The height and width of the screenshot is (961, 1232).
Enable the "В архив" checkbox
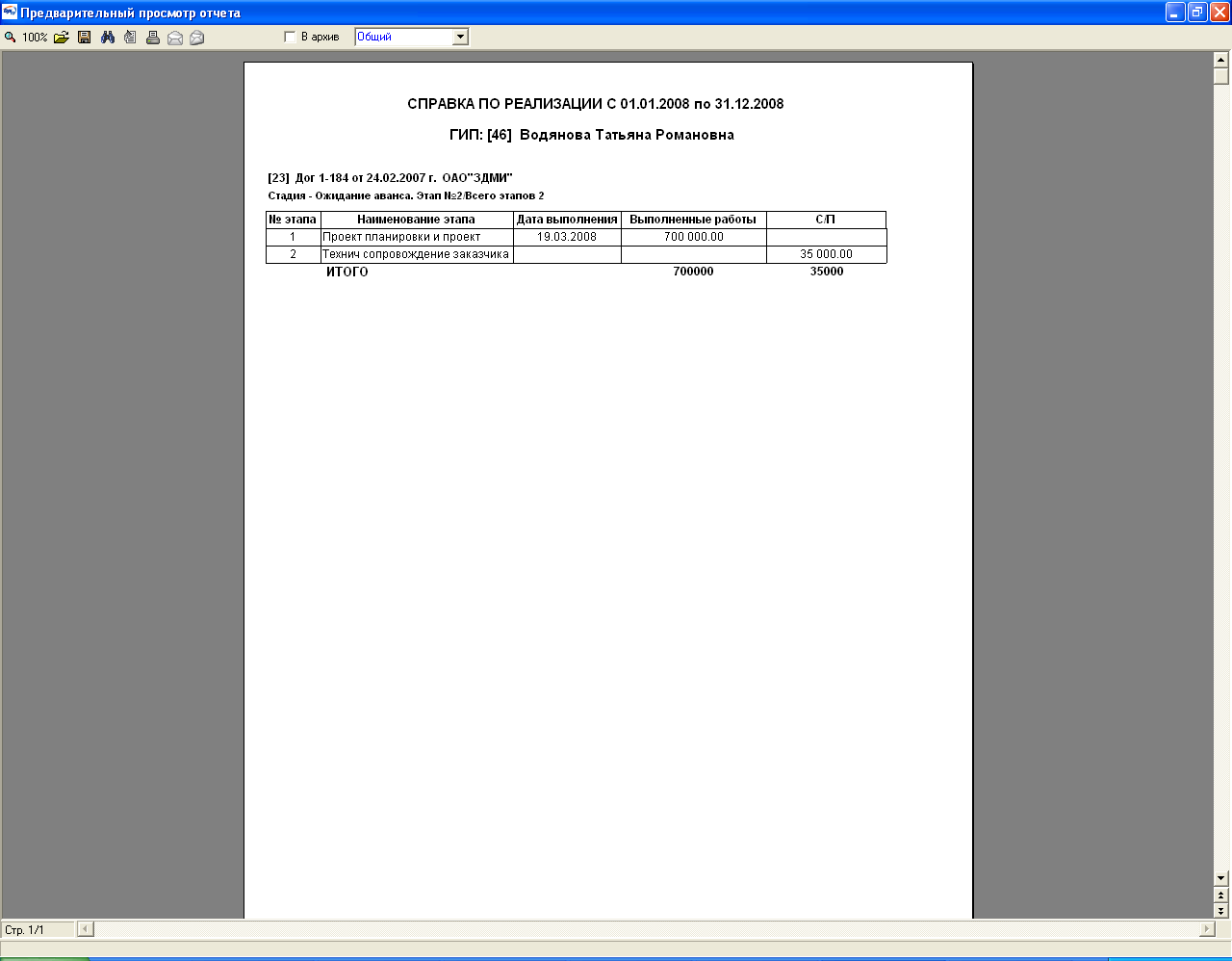(x=290, y=38)
